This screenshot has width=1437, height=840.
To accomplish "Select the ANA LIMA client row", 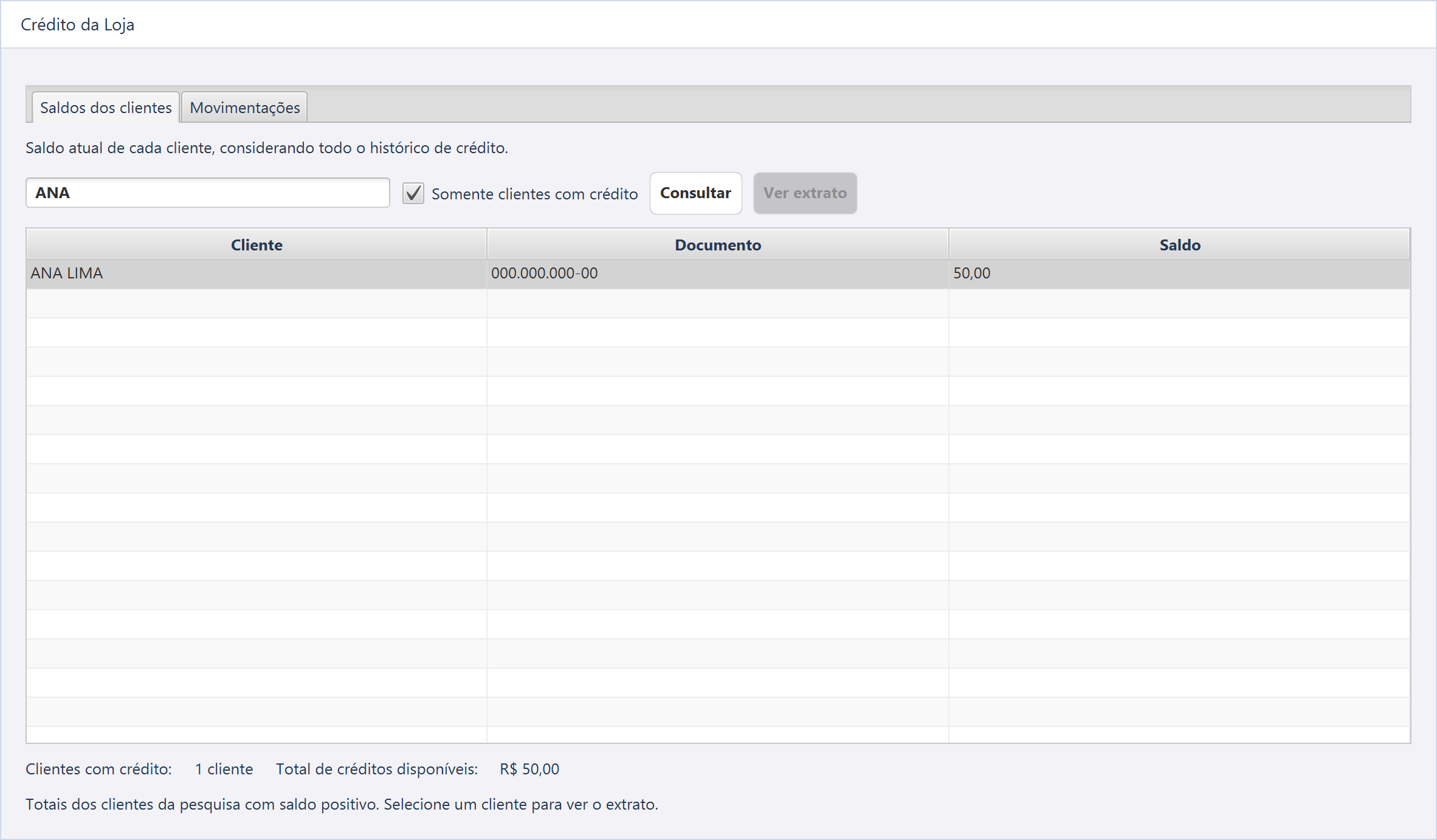I will pos(718,274).
